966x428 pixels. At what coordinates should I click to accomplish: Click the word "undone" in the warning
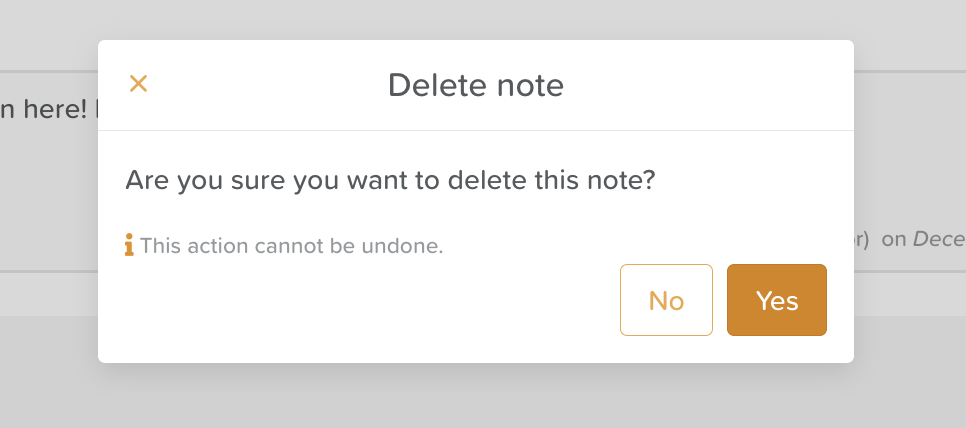(404, 245)
